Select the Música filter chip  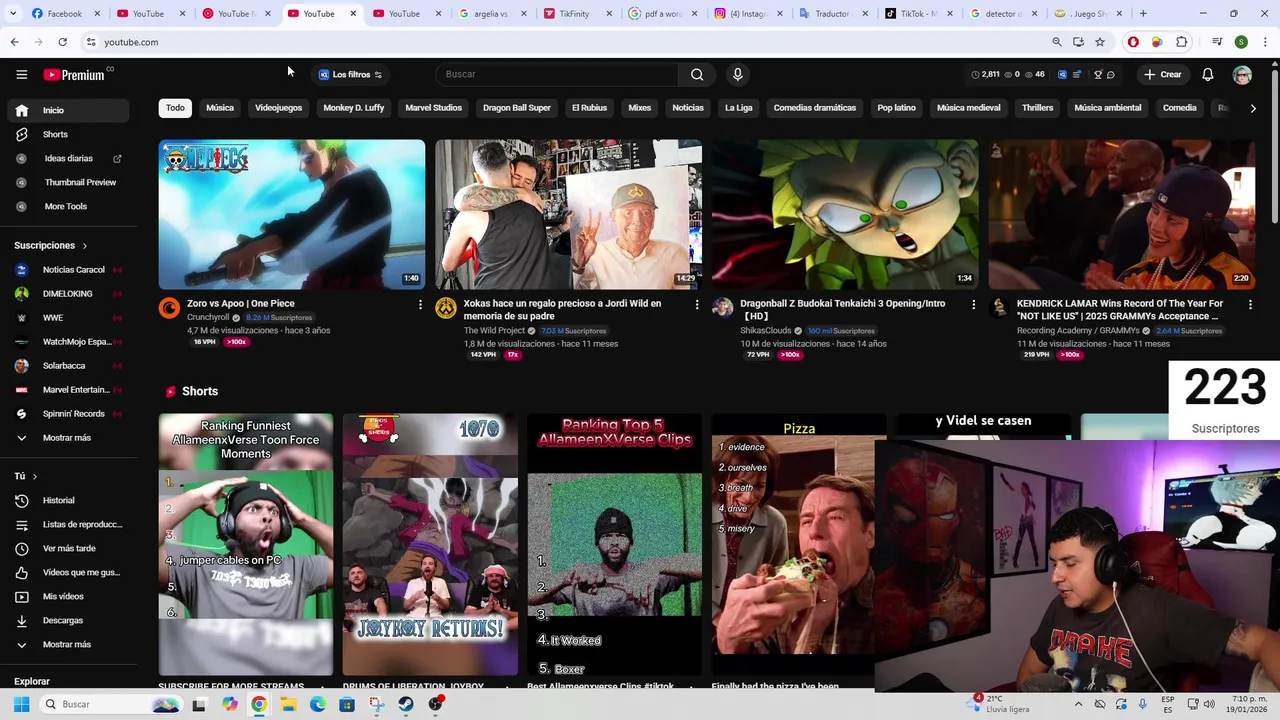[x=220, y=108]
